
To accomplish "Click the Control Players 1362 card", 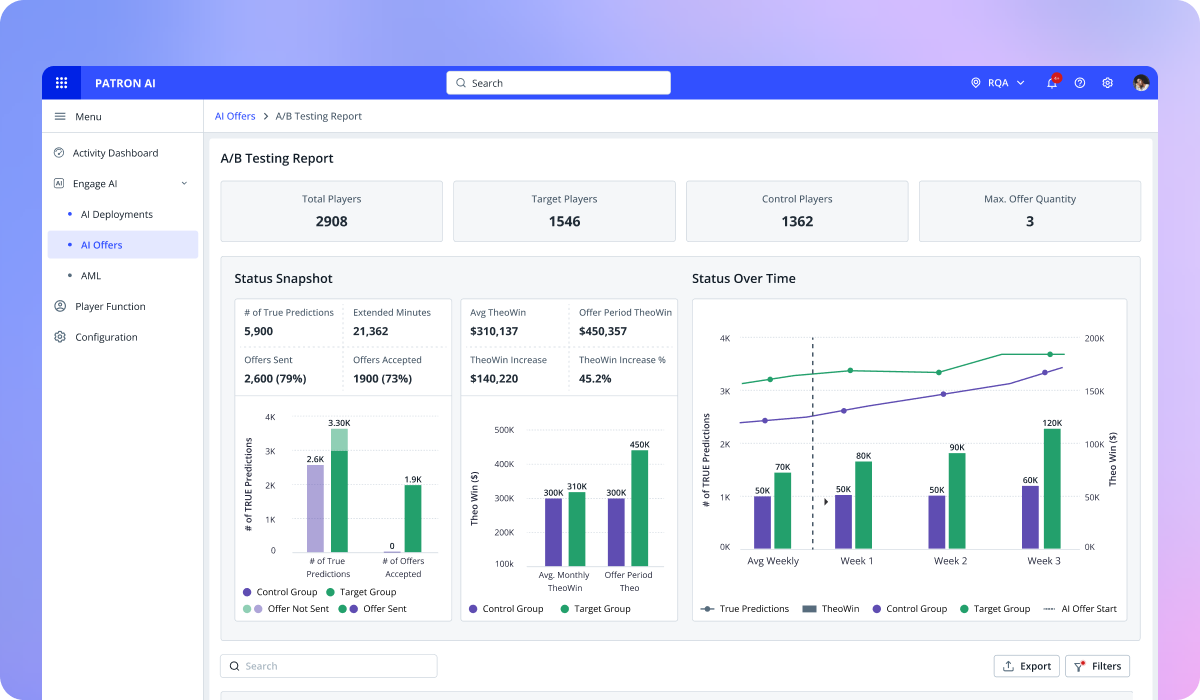I will tap(797, 211).
